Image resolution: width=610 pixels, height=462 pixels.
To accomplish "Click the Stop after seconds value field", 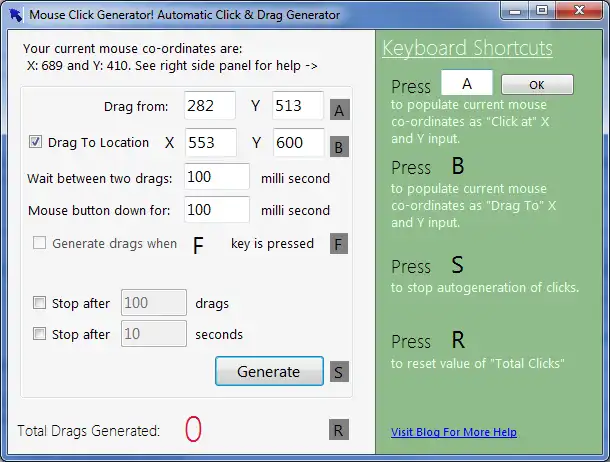I will point(154,334).
